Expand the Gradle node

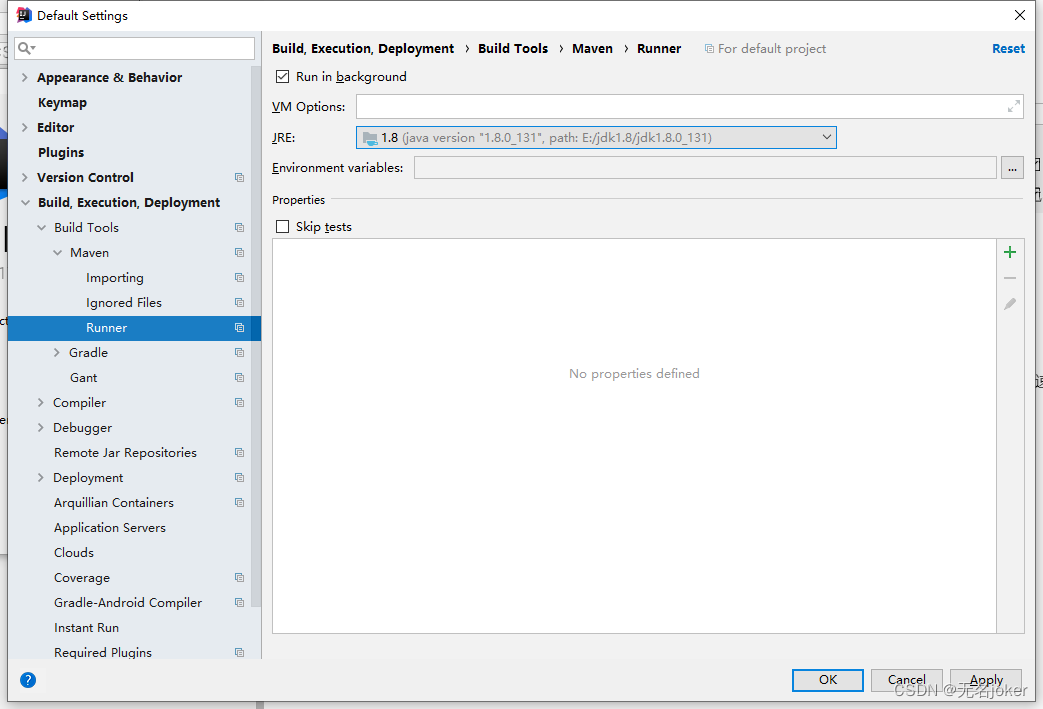tap(57, 353)
